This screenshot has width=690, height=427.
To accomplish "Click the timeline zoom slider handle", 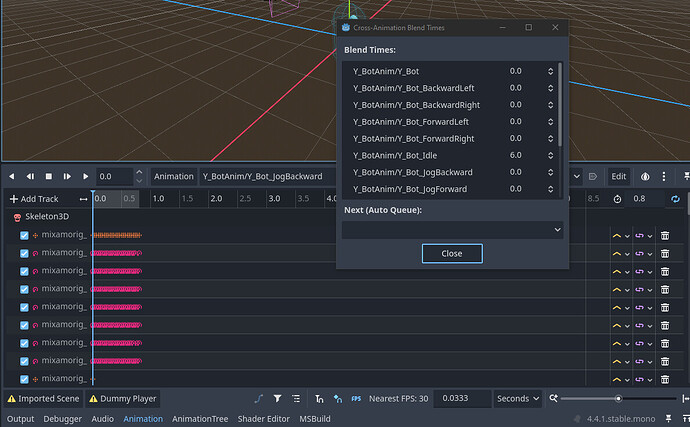I will (618, 398).
